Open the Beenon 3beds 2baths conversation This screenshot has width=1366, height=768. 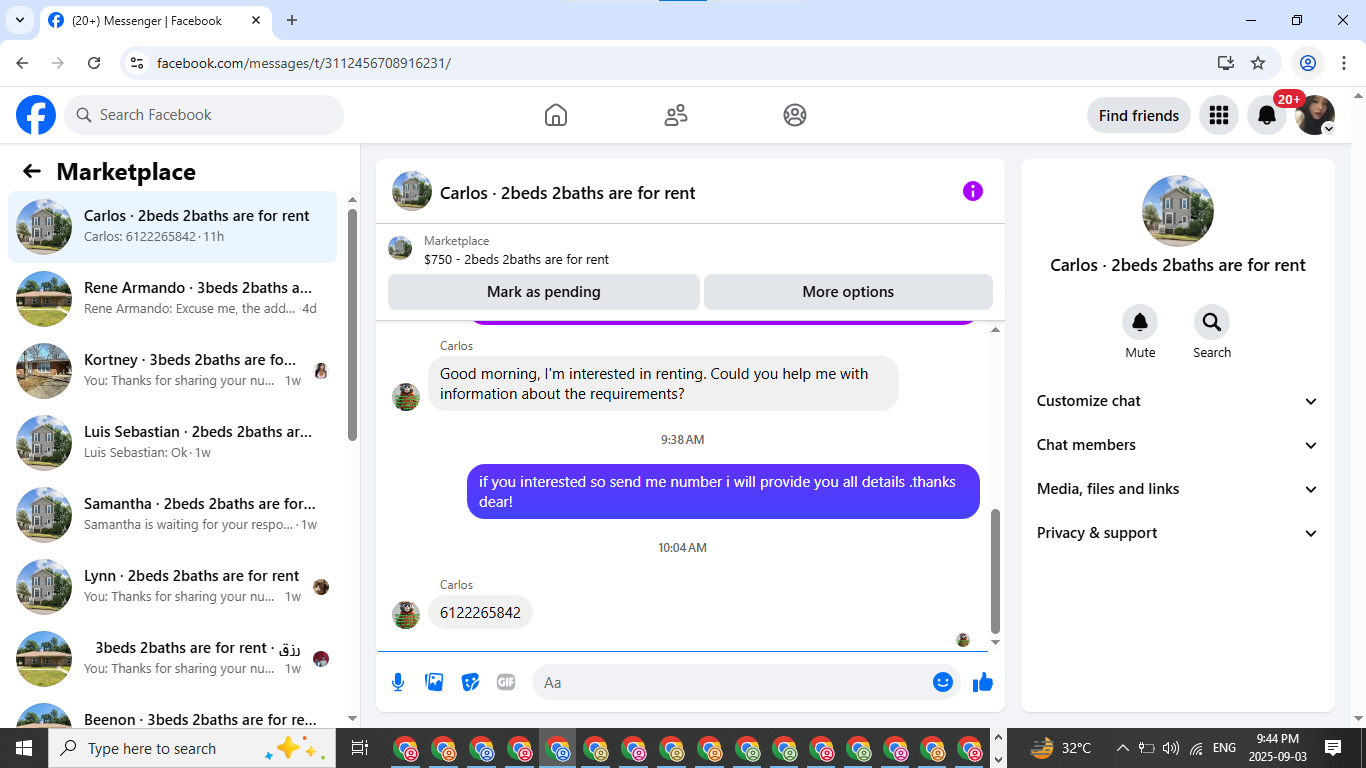pos(173,715)
